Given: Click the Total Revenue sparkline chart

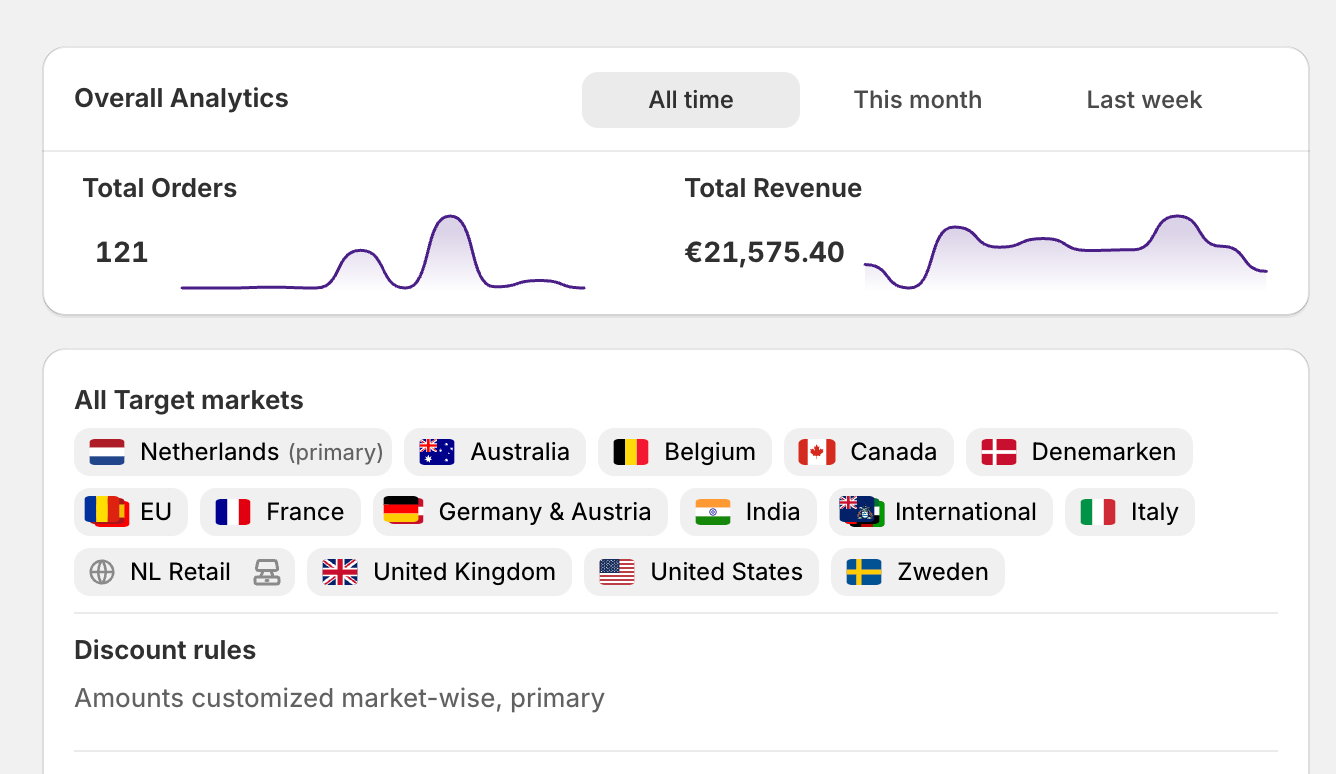Looking at the screenshot, I should pyautogui.click(x=1066, y=253).
